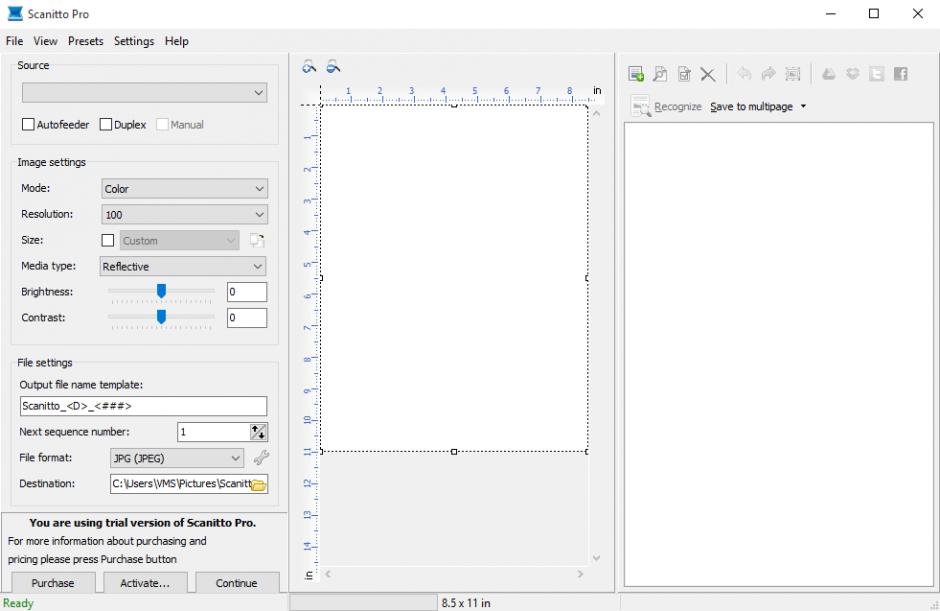Image resolution: width=940 pixels, height=611 pixels.
Task: Click the Contrast value field
Action: coord(247,318)
